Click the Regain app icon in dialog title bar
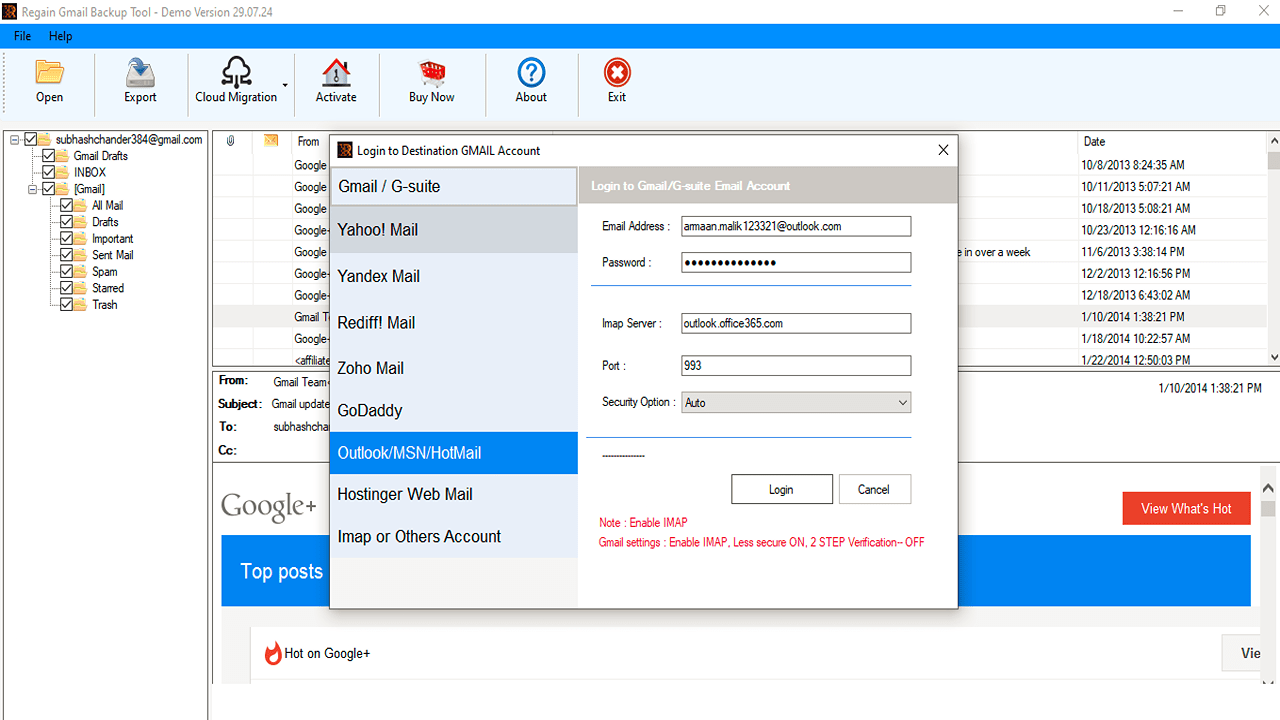Screen dimensions: 1280x720 point(345,150)
